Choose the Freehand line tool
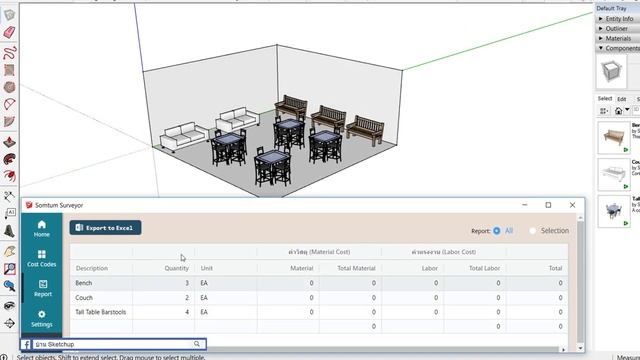640x360 pixels. point(9,52)
